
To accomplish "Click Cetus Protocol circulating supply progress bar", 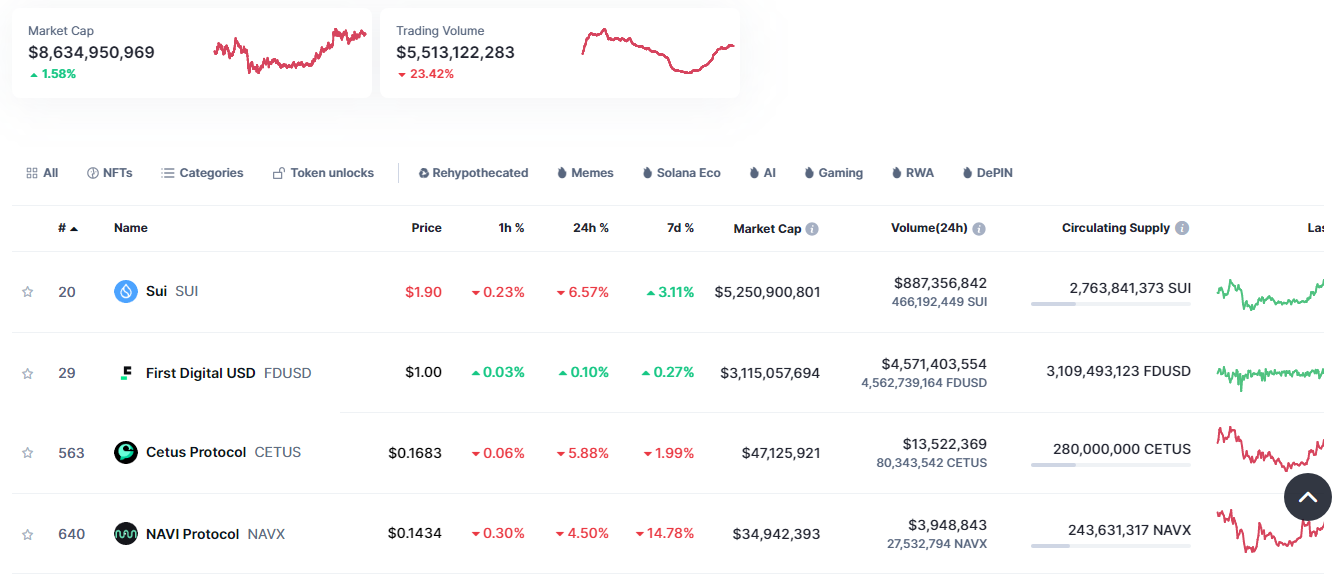I will [1110, 465].
